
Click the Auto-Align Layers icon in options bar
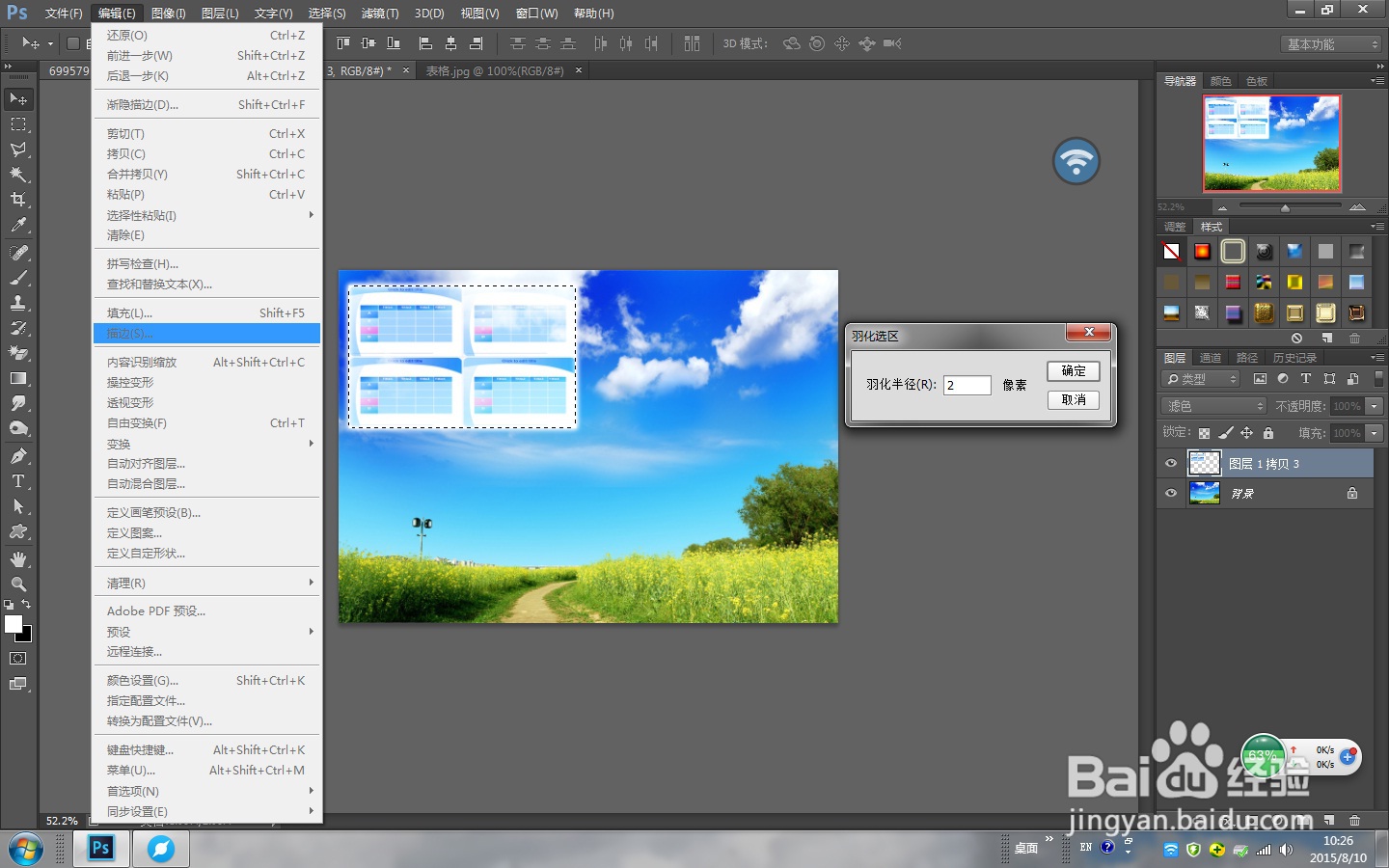tap(692, 43)
